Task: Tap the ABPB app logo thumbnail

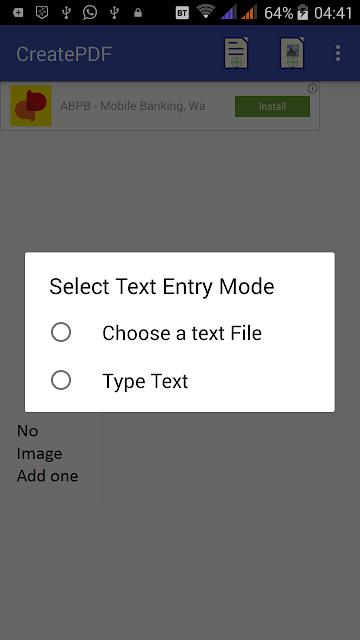Action: [31, 106]
